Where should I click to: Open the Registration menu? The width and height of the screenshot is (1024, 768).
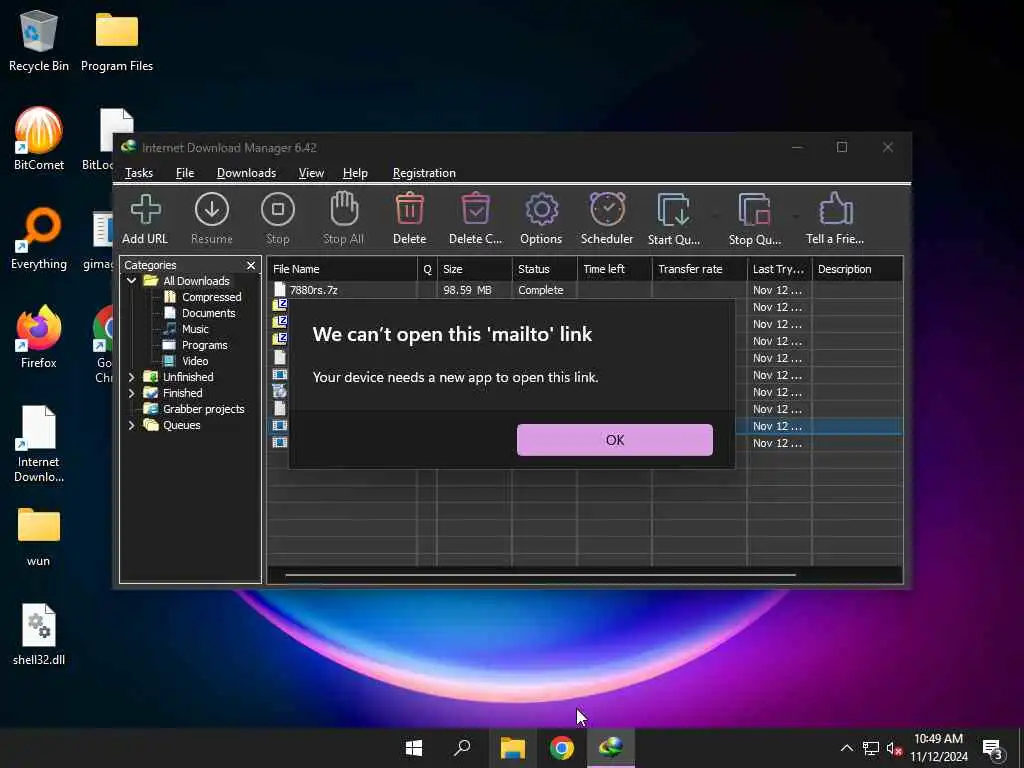(424, 173)
